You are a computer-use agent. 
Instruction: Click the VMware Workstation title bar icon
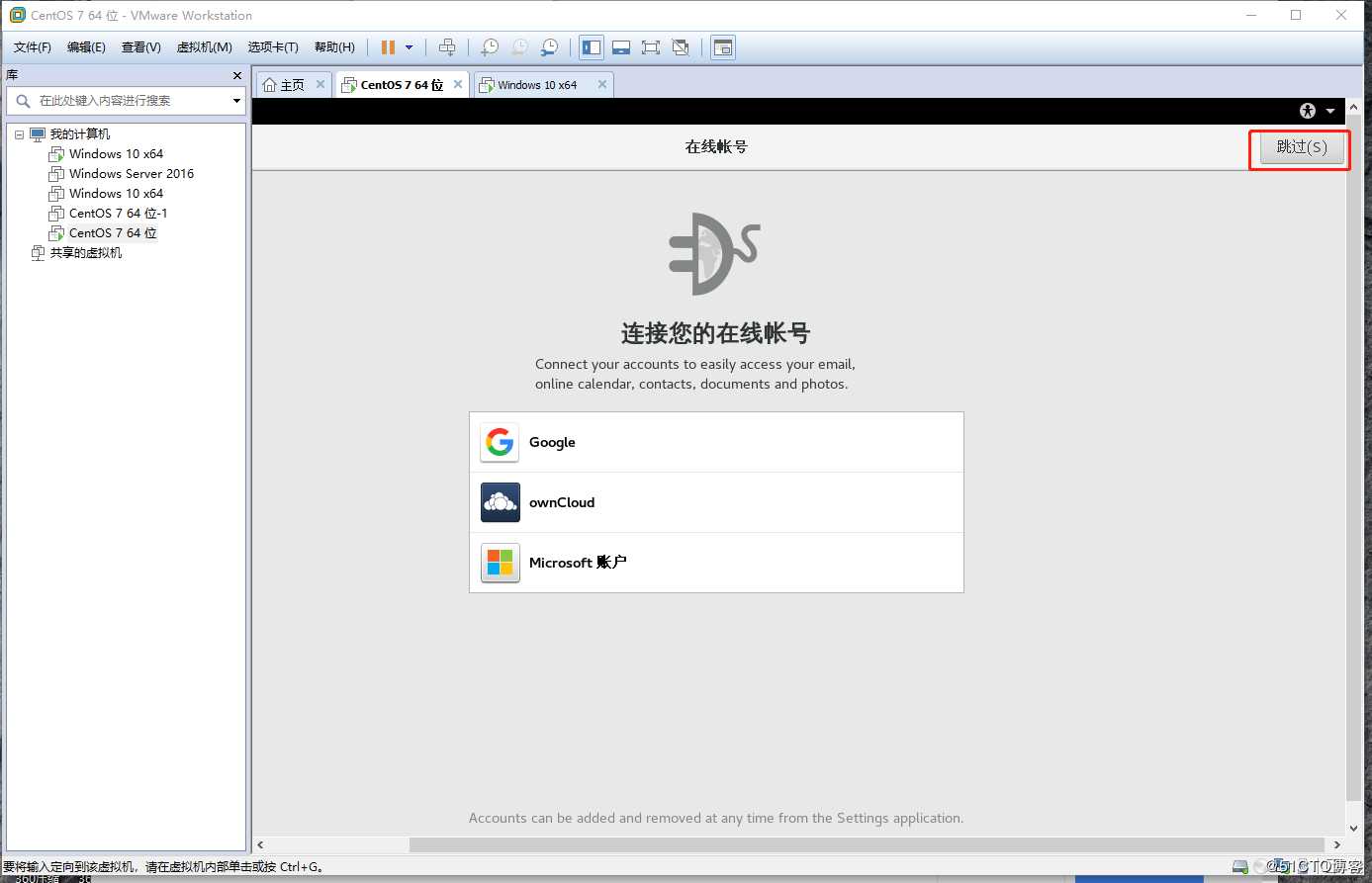[17, 15]
